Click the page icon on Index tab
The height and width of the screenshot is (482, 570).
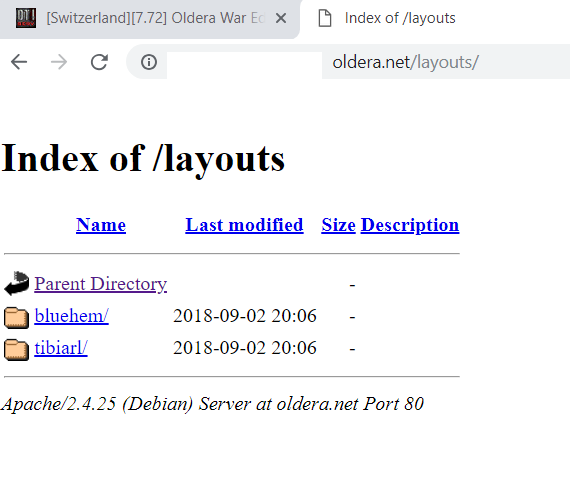[325, 18]
